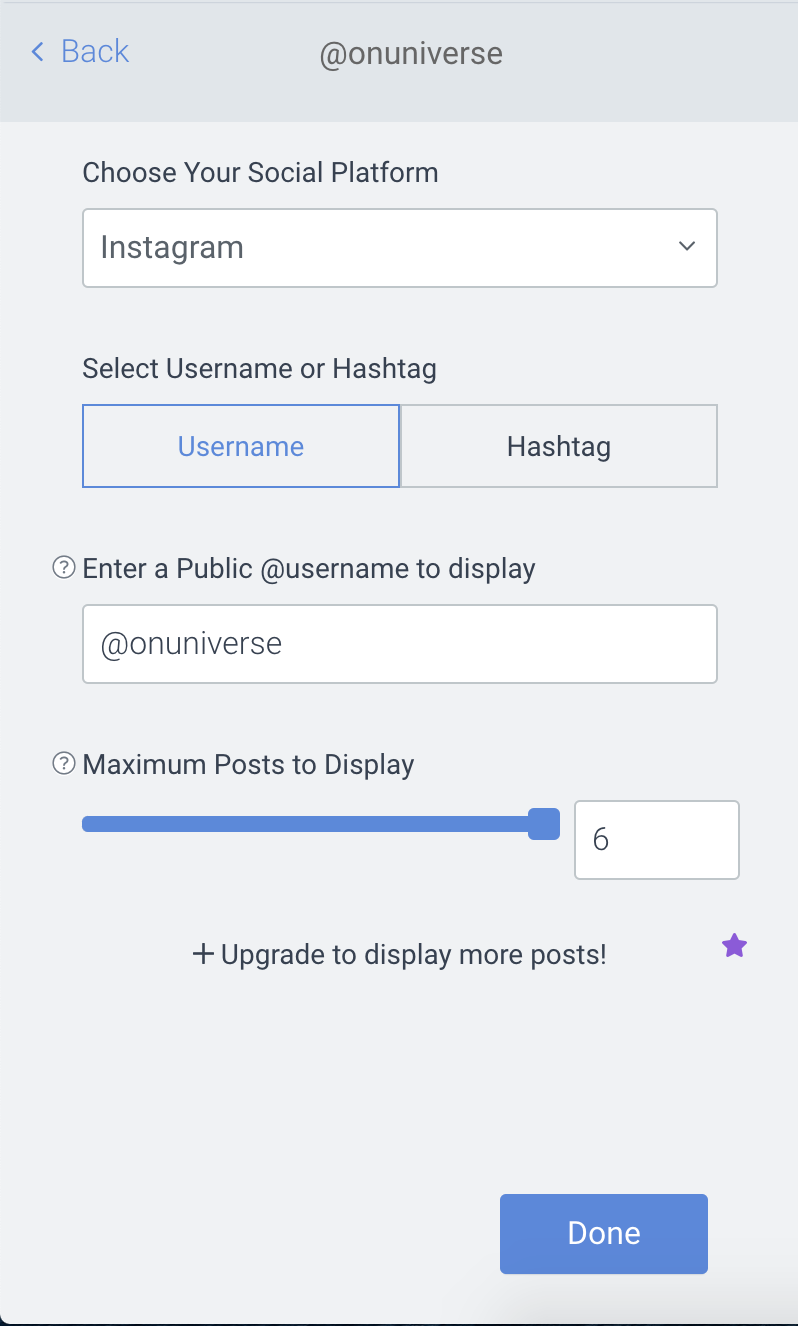Screen dimensions: 798x1326
Task: Click the purple star premium icon
Action: coord(735,945)
